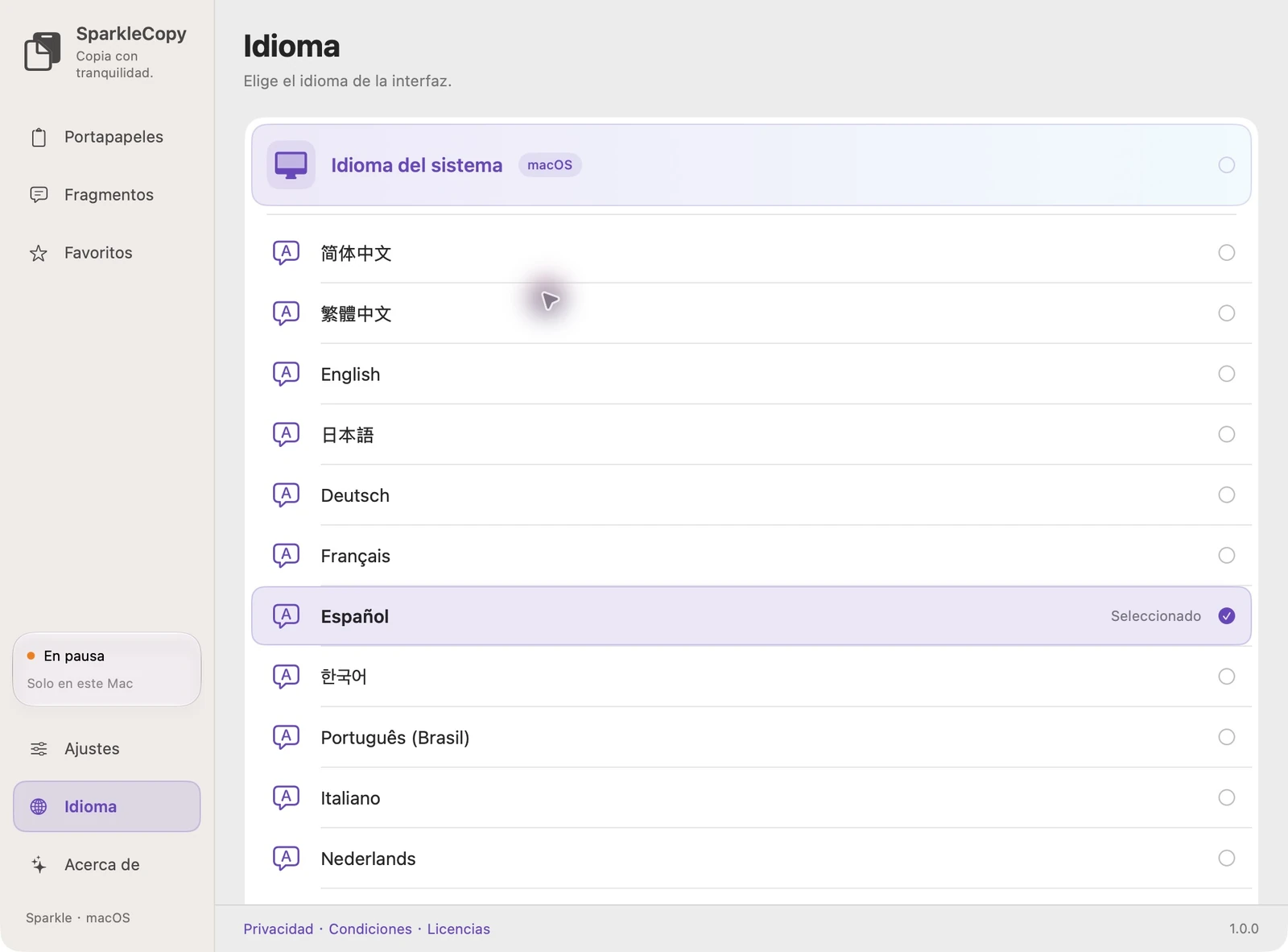Click the Seleccionado label

click(1156, 616)
